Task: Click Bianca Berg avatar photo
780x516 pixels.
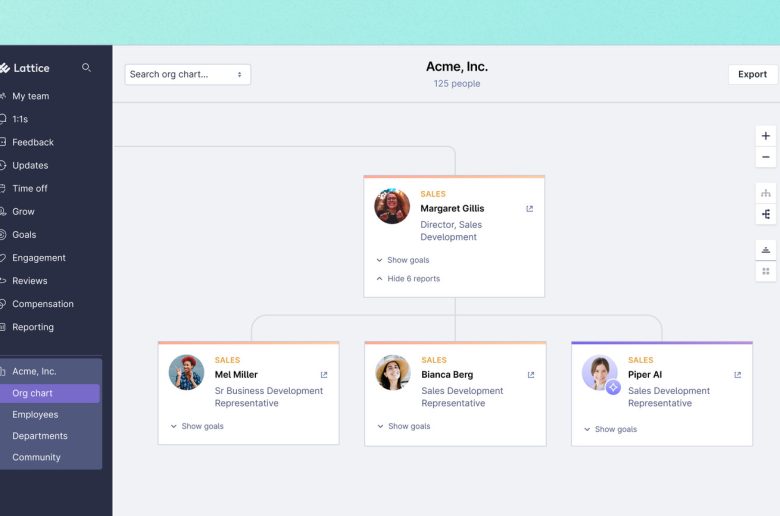Action: 393,372
